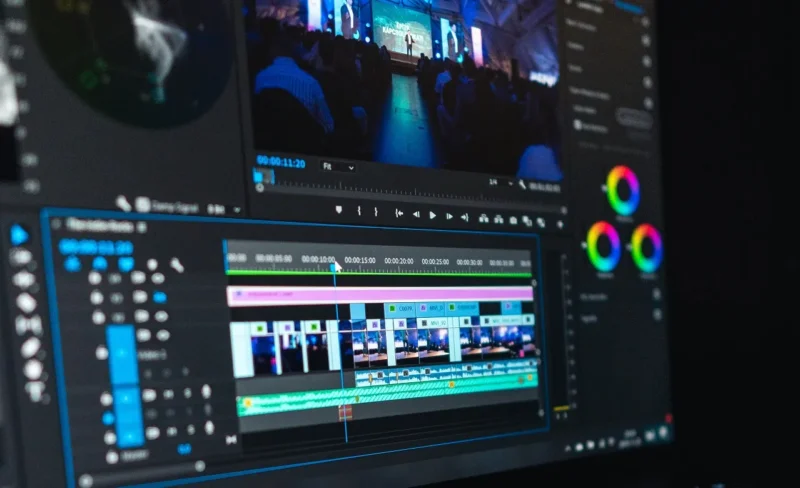Image resolution: width=800 pixels, height=488 pixels.
Task: Click the timeline ruler at 00:00:20:00
Action: (x=398, y=261)
